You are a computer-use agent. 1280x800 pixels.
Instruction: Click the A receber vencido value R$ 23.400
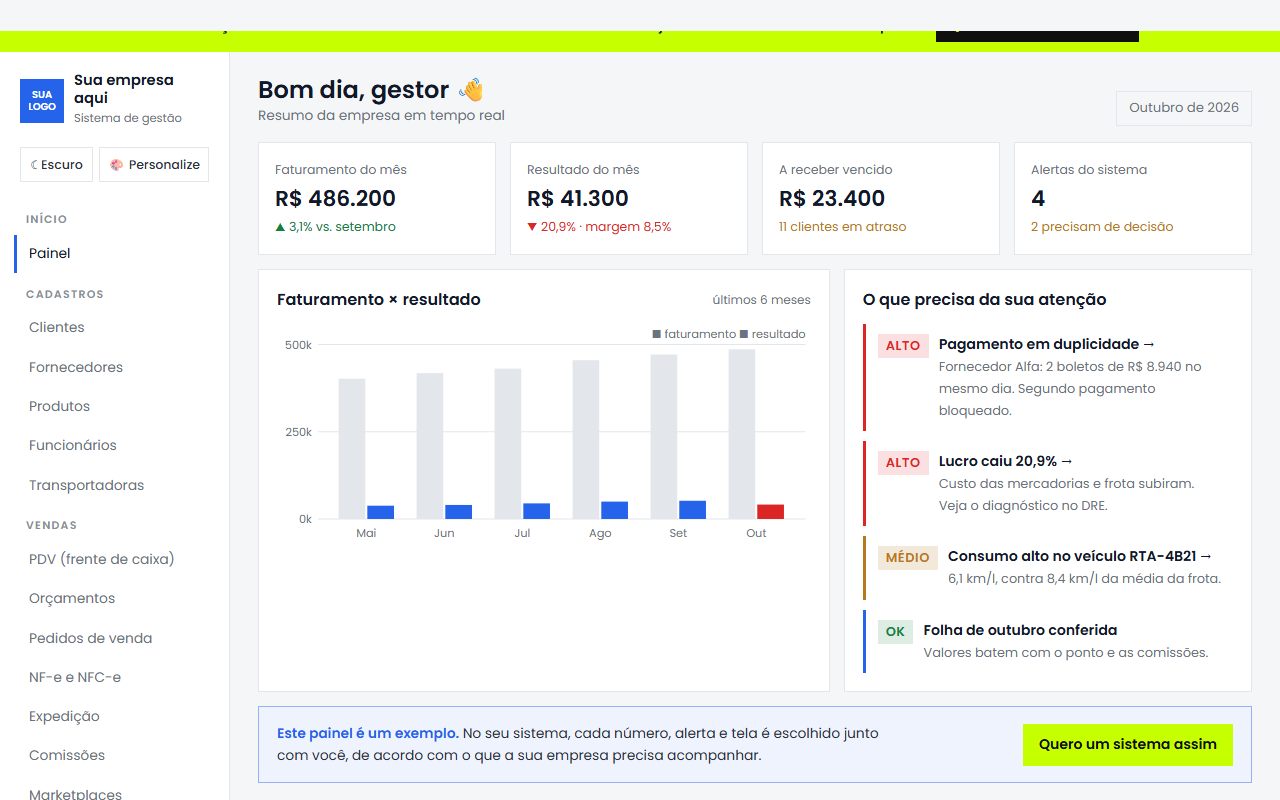832,198
